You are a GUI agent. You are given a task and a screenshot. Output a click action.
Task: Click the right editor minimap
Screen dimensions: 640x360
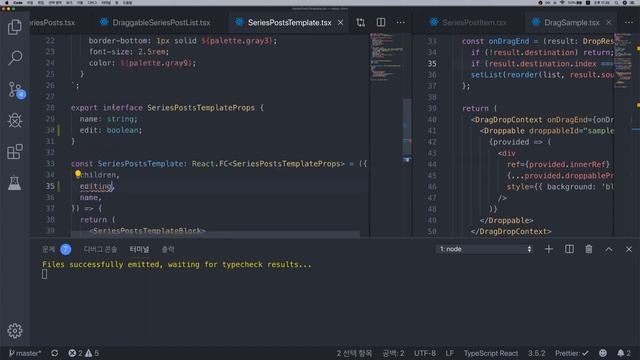pos(622,61)
